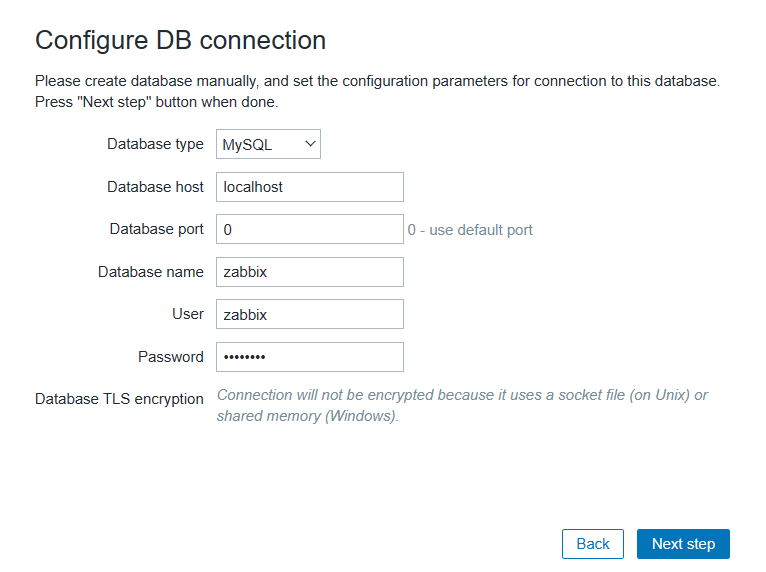
Task: Click the italic unencrypted connection note
Action: tap(461, 405)
